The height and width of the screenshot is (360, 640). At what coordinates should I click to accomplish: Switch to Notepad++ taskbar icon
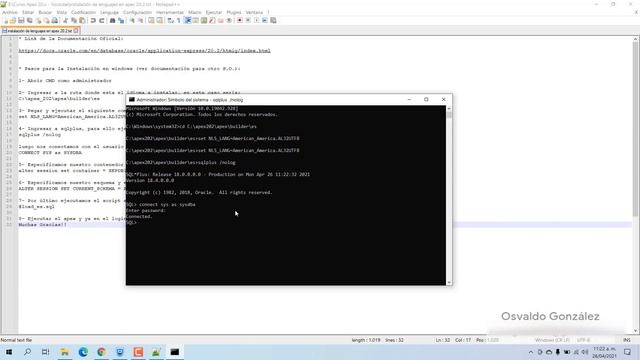click(156, 352)
